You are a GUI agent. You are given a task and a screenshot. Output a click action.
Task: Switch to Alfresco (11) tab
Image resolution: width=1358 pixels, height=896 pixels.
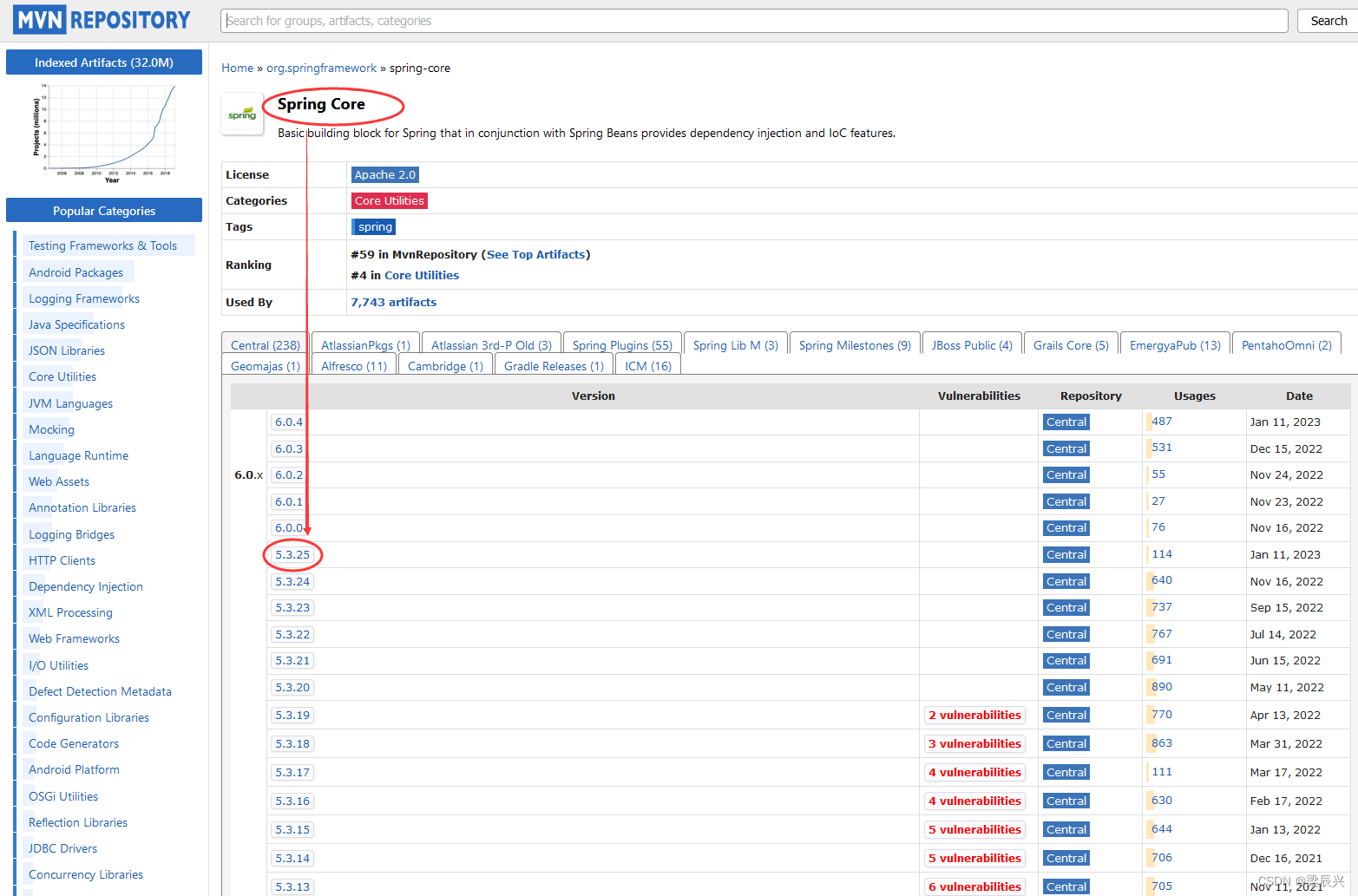tap(354, 365)
